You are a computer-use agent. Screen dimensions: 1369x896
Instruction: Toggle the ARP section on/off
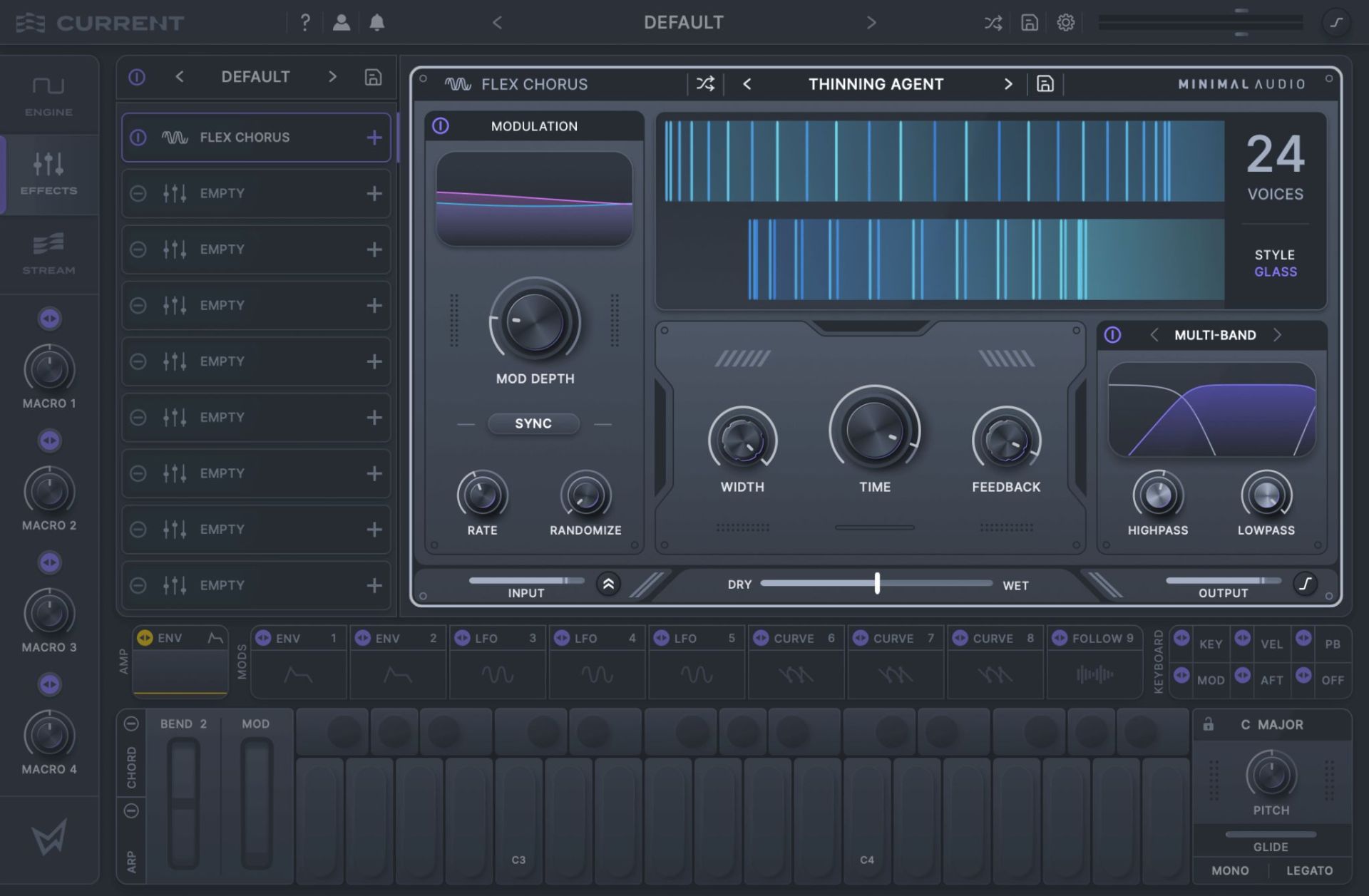click(131, 810)
